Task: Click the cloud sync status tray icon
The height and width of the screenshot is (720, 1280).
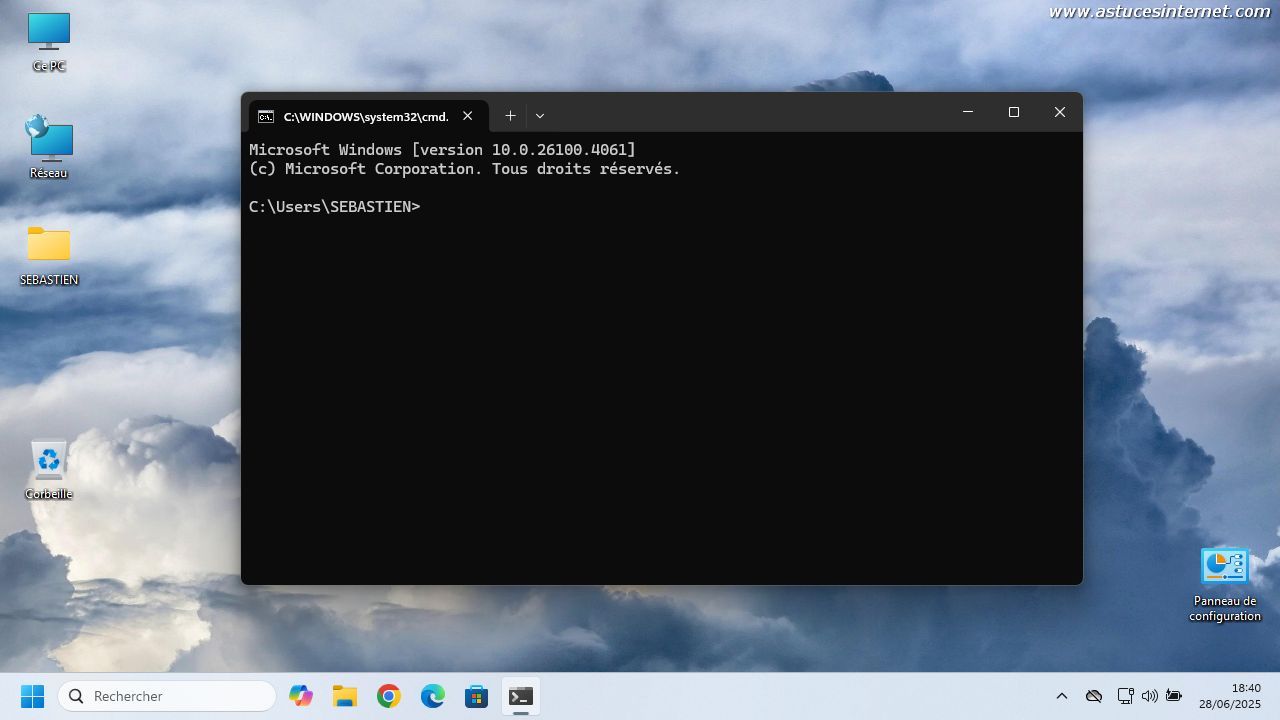Action: click(x=1094, y=696)
